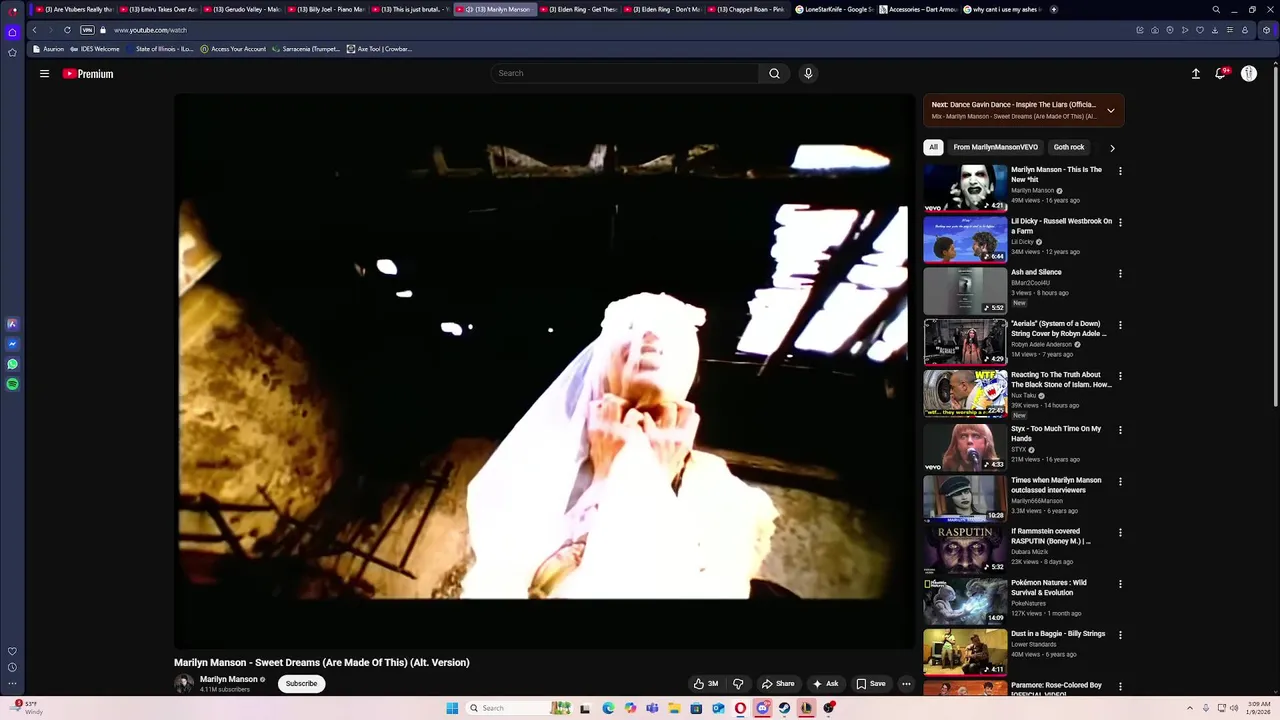The height and width of the screenshot is (720, 1280).
Task: Open Messenger in the Opera sidebar
Action: point(12,344)
